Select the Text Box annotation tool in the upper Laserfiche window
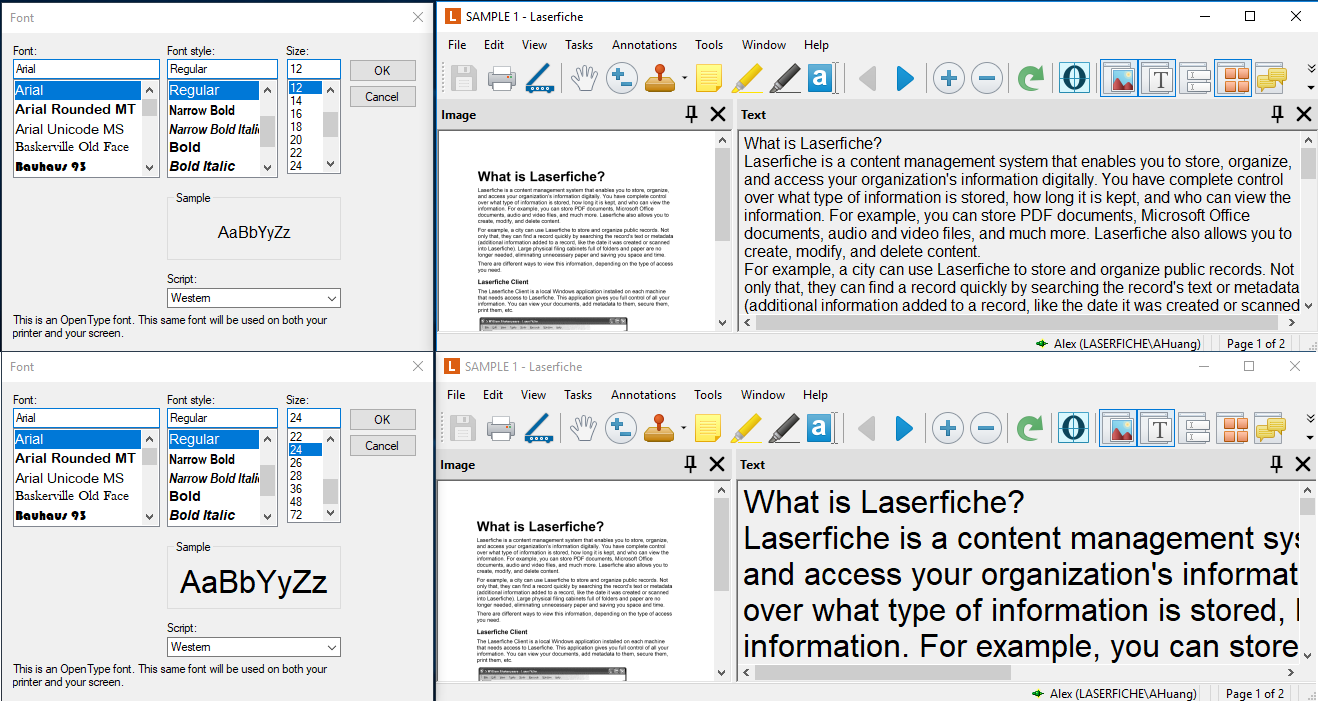 point(821,78)
